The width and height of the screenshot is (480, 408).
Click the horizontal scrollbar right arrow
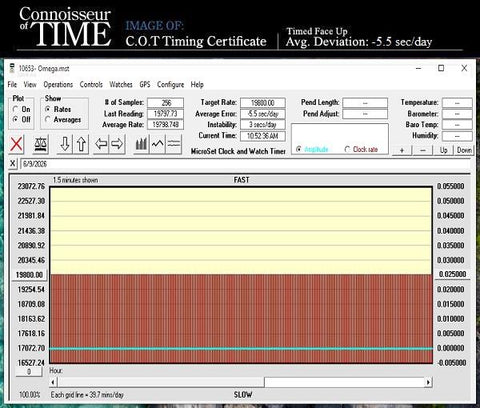coord(428,382)
